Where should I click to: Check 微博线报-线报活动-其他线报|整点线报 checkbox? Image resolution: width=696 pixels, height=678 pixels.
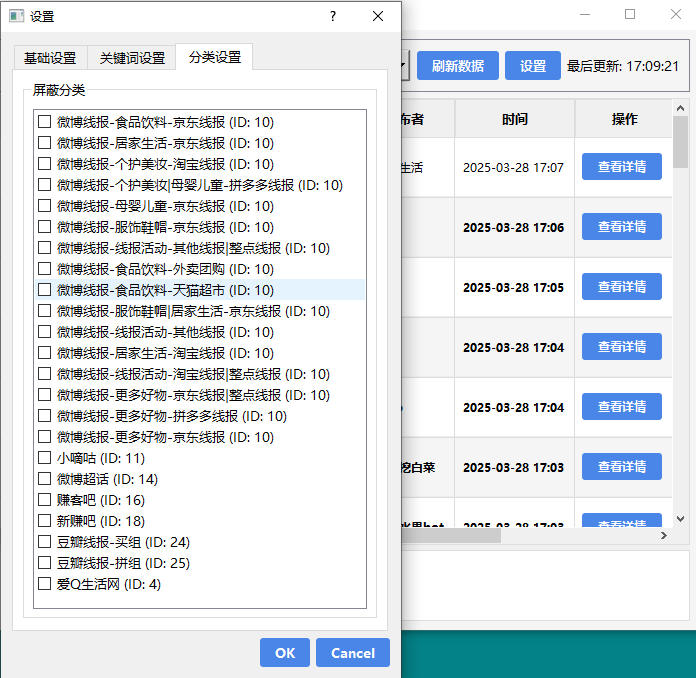[44, 248]
